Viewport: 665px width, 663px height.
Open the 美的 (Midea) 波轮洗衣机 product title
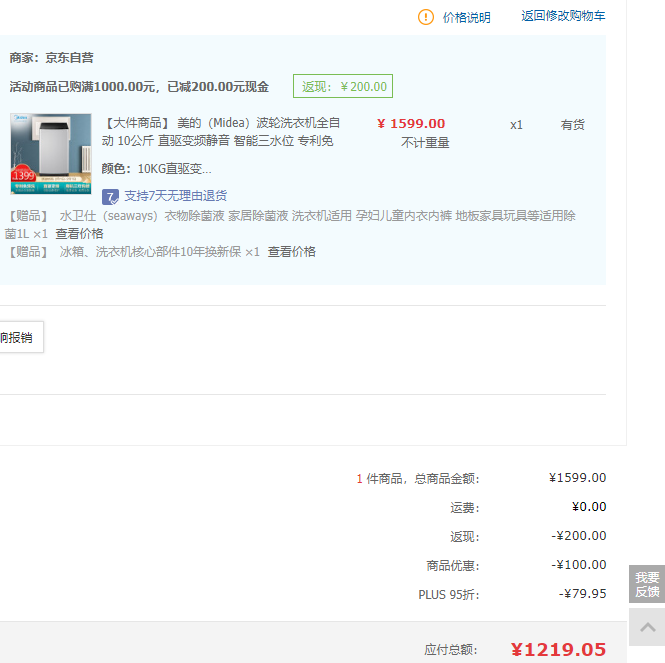[221, 131]
